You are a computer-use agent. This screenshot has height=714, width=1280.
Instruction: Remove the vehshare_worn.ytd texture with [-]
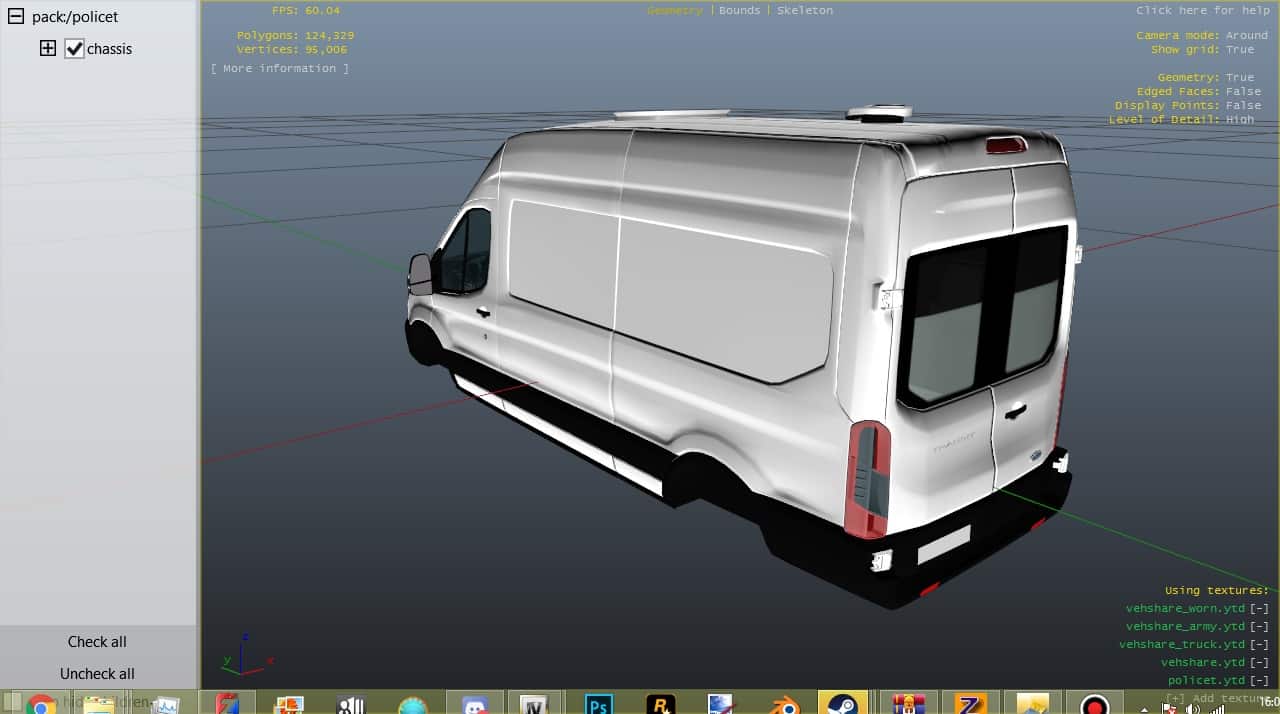pos(1259,608)
